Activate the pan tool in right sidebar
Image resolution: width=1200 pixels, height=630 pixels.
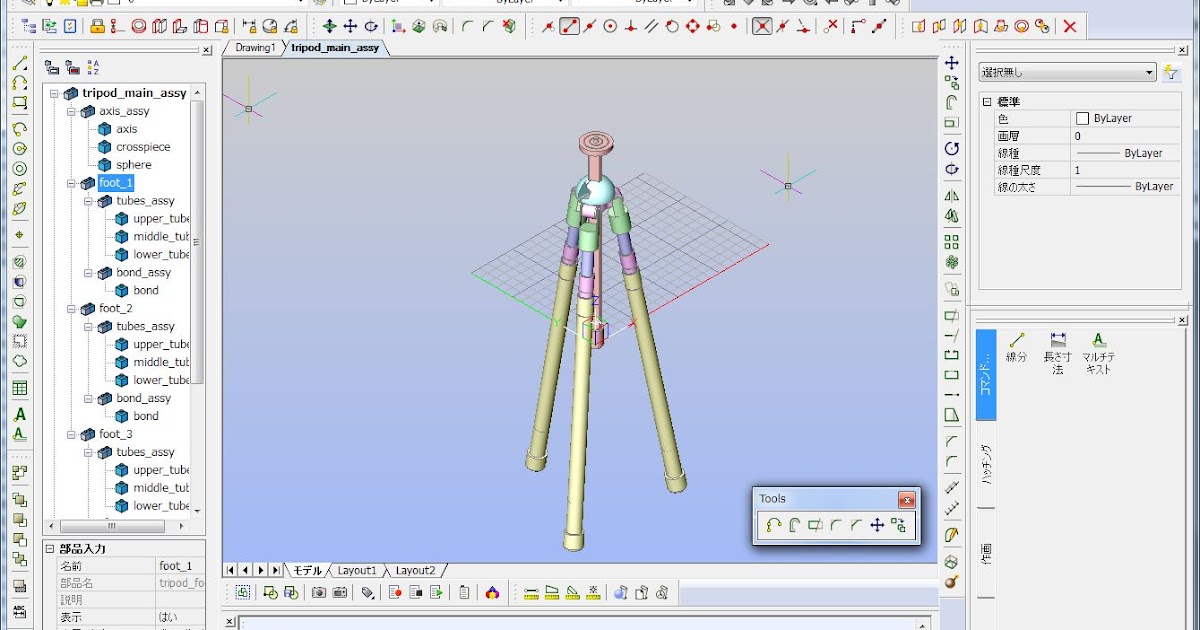pyautogui.click(x=952, y=61)
